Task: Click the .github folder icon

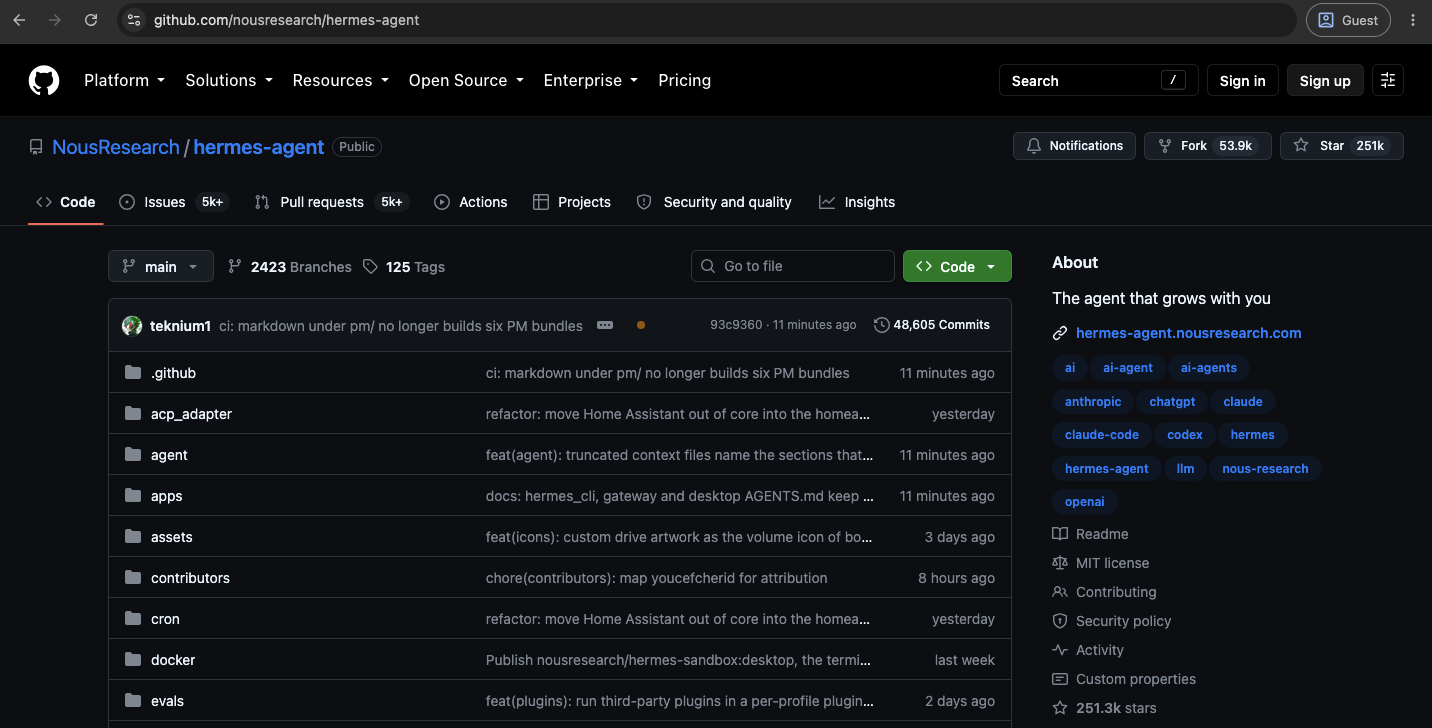Action: pyautogui.click(x=133, y=373)
